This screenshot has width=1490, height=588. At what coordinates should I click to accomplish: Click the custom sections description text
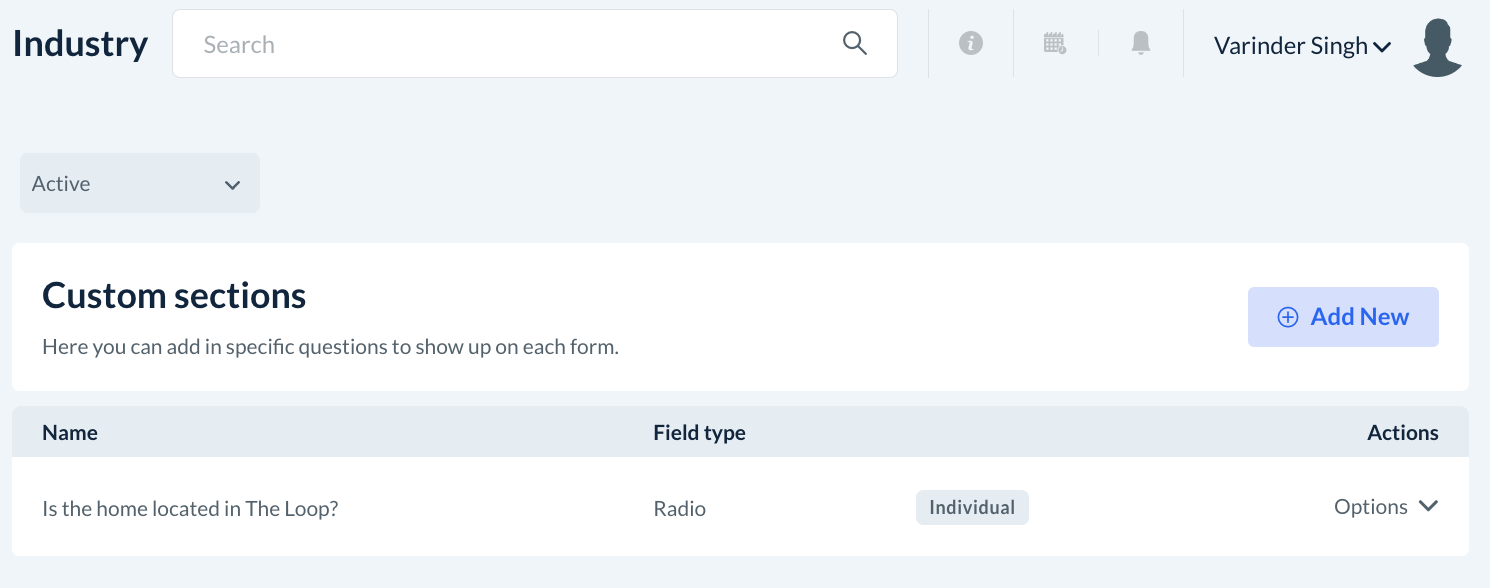pyautogui.click(x=330, y=348)
